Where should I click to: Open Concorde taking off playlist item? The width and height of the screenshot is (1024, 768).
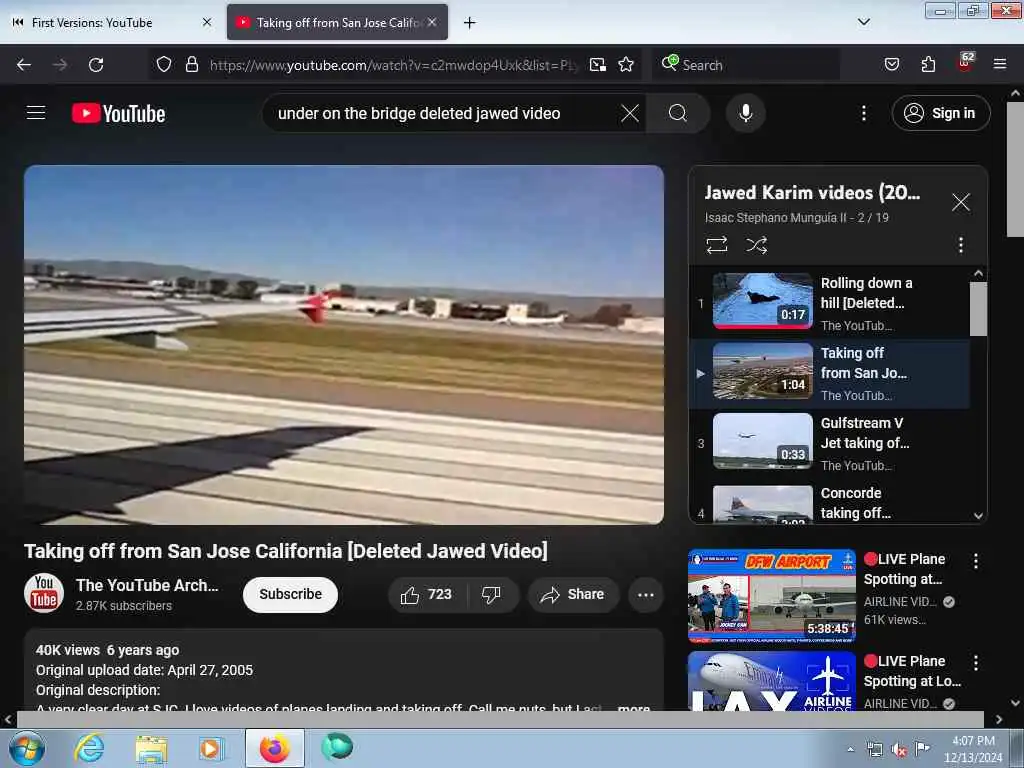pyautogui.click(x=829, y=503)
